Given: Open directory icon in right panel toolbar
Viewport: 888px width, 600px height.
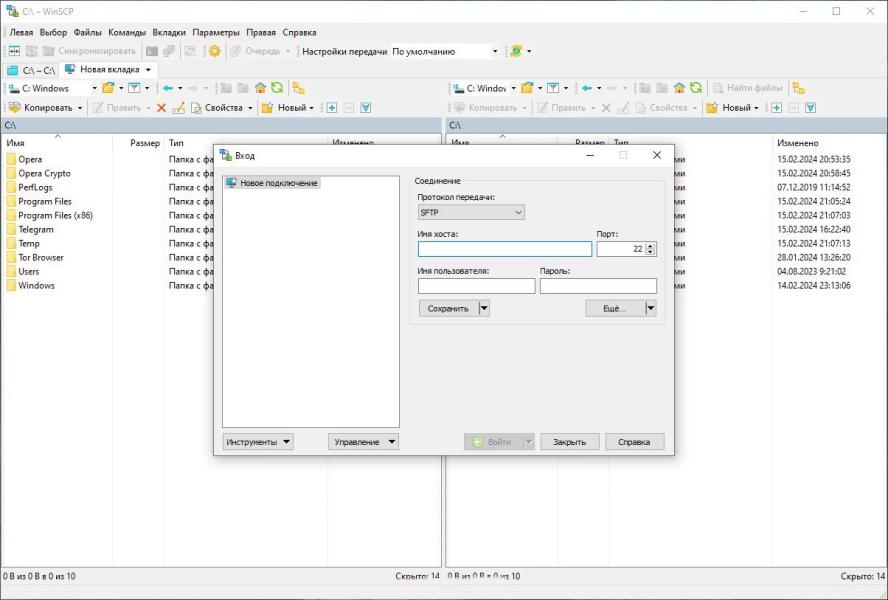Looking at the screenshot, I should (x=527, y=88).
